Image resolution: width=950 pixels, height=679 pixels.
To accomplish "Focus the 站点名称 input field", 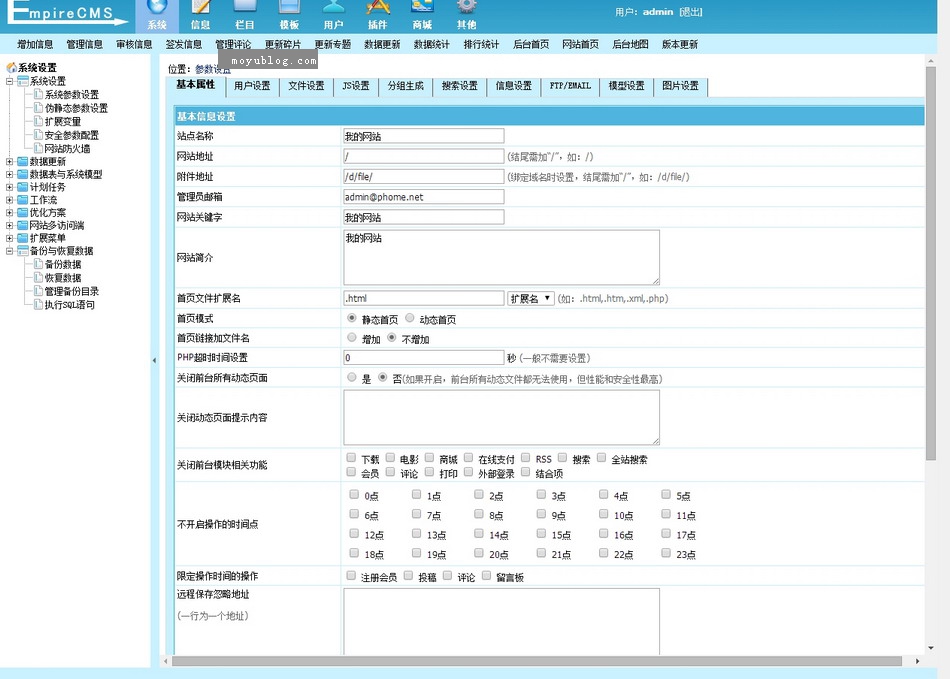I will (x=424, y=136).
